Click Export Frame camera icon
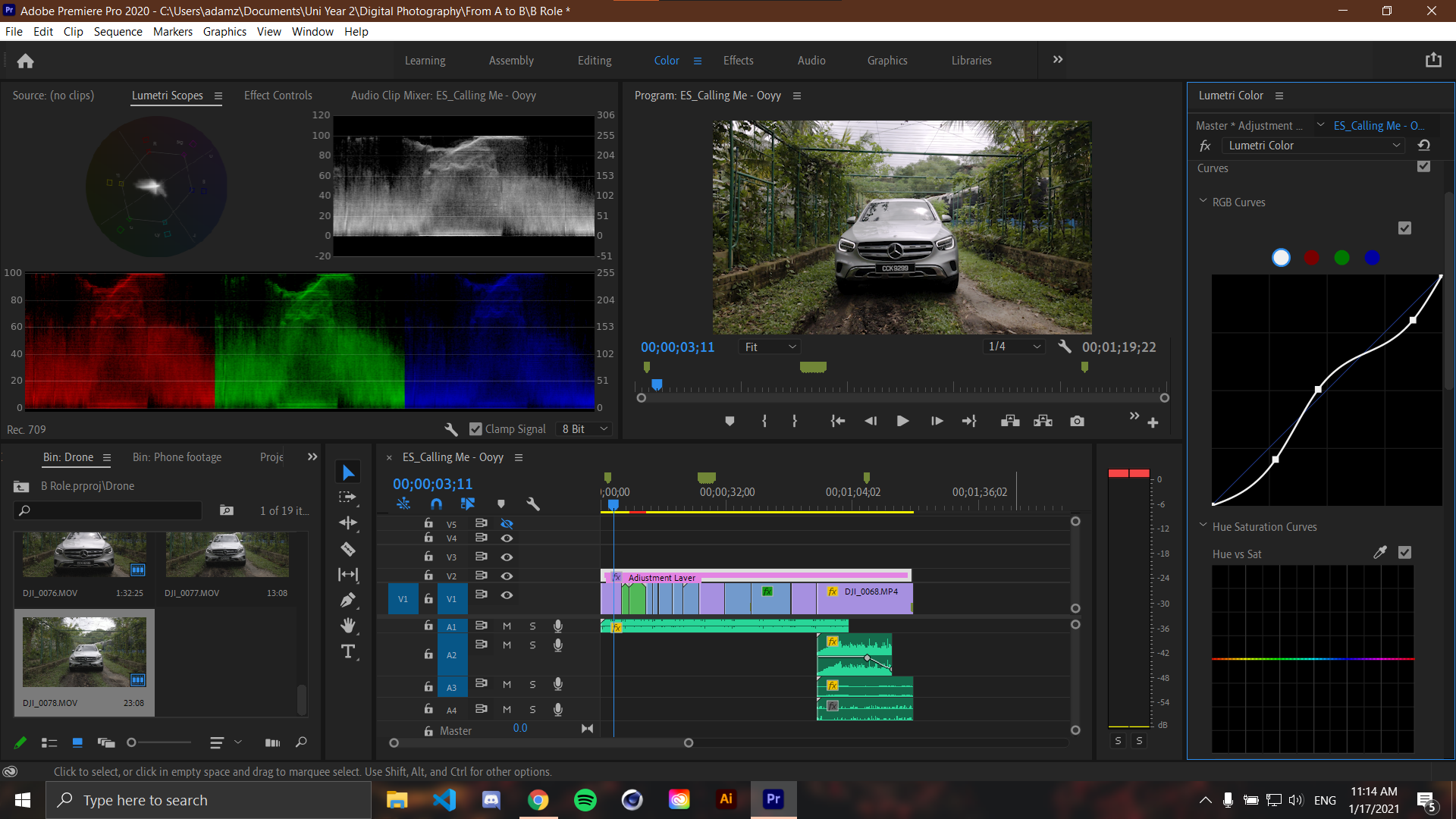The height and width of the screenshot is (819, 1456). point(1077,421)
